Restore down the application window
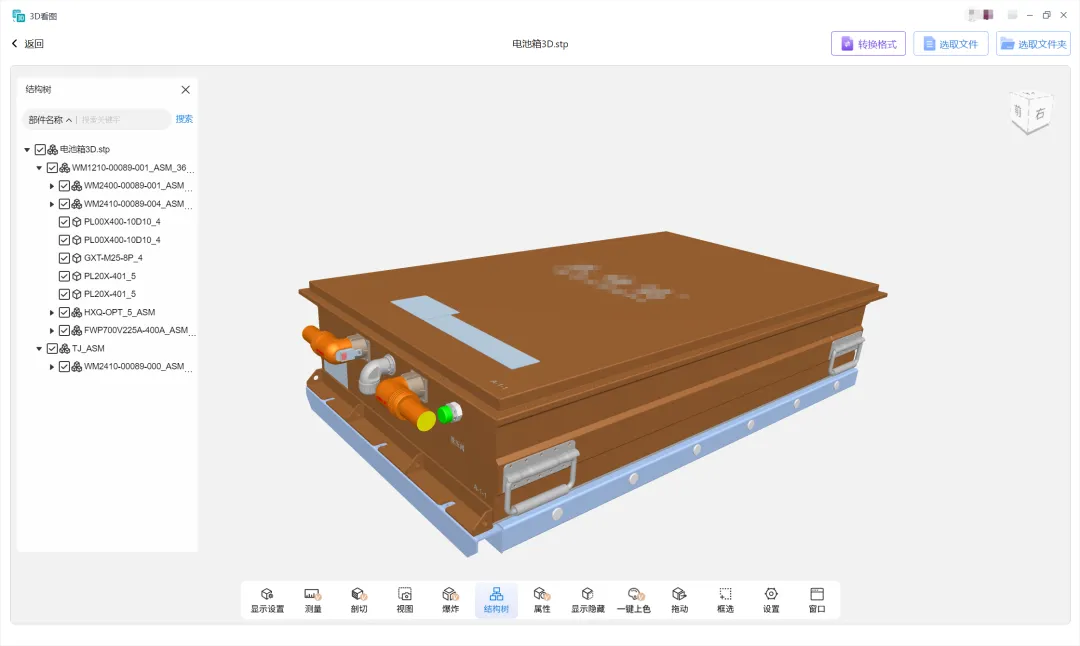1080x646 pixels. (x=1046, y=15)
